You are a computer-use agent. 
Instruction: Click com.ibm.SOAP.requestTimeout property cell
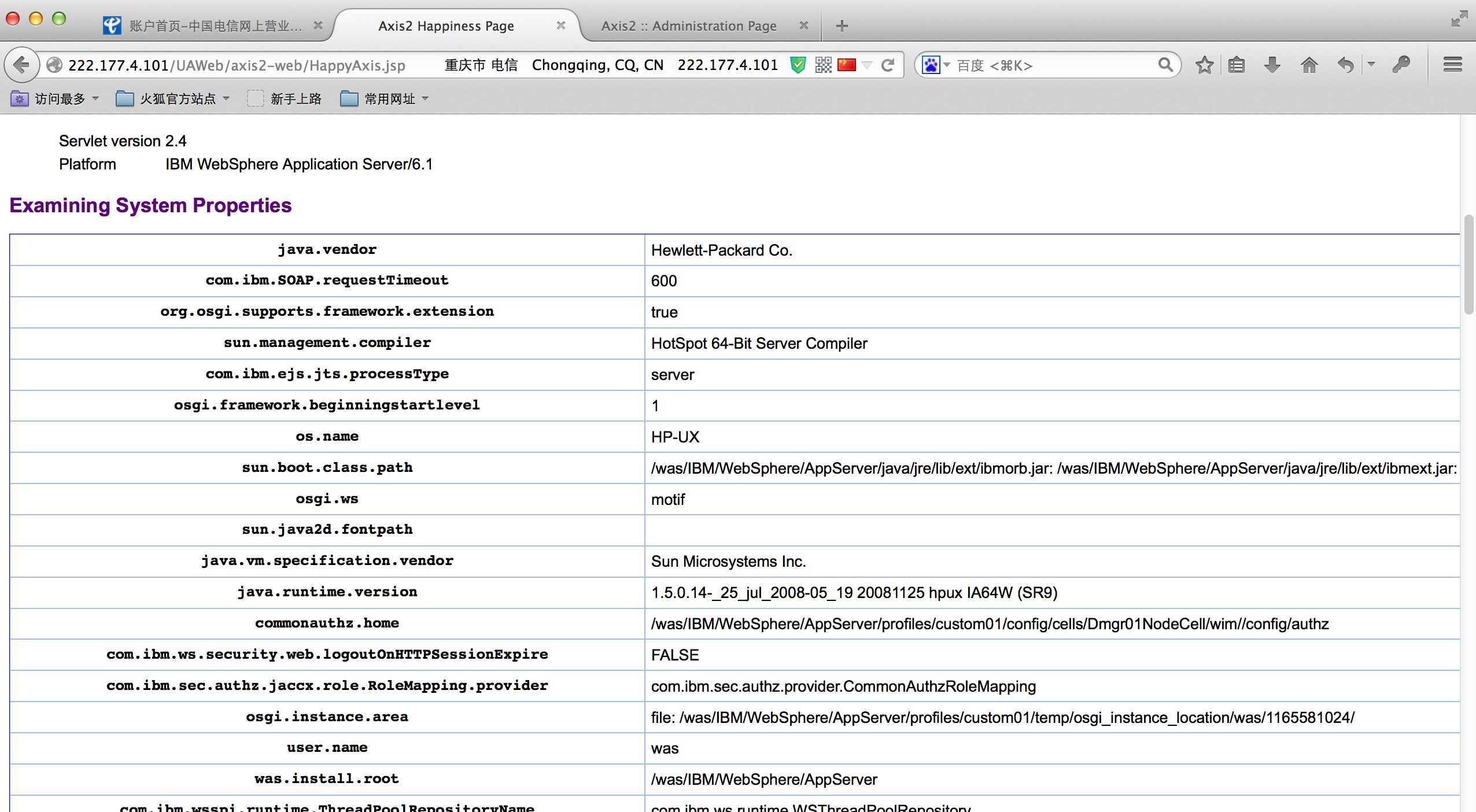point(327,280)
